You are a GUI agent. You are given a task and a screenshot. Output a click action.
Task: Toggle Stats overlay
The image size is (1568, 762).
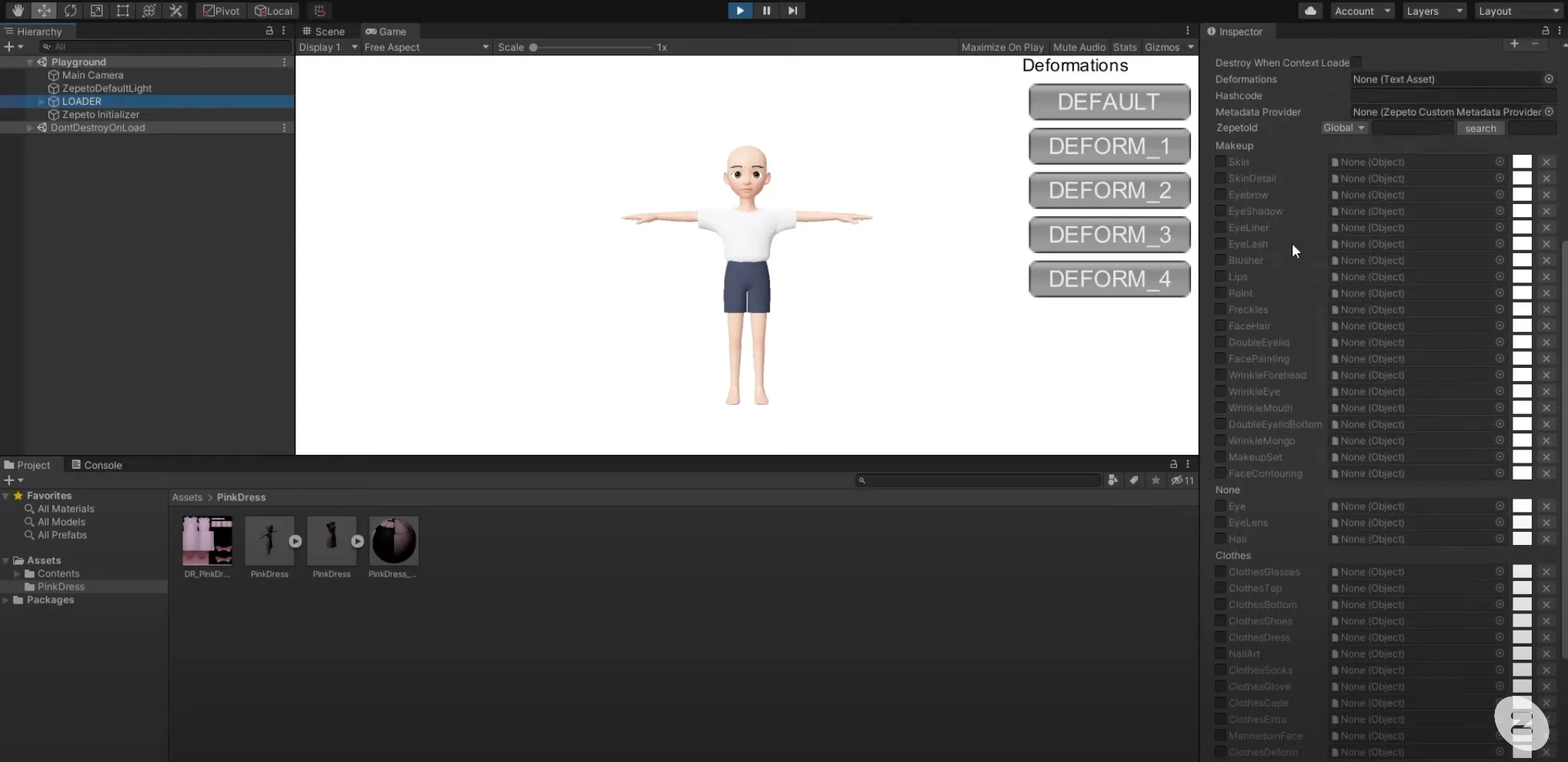1125,47
